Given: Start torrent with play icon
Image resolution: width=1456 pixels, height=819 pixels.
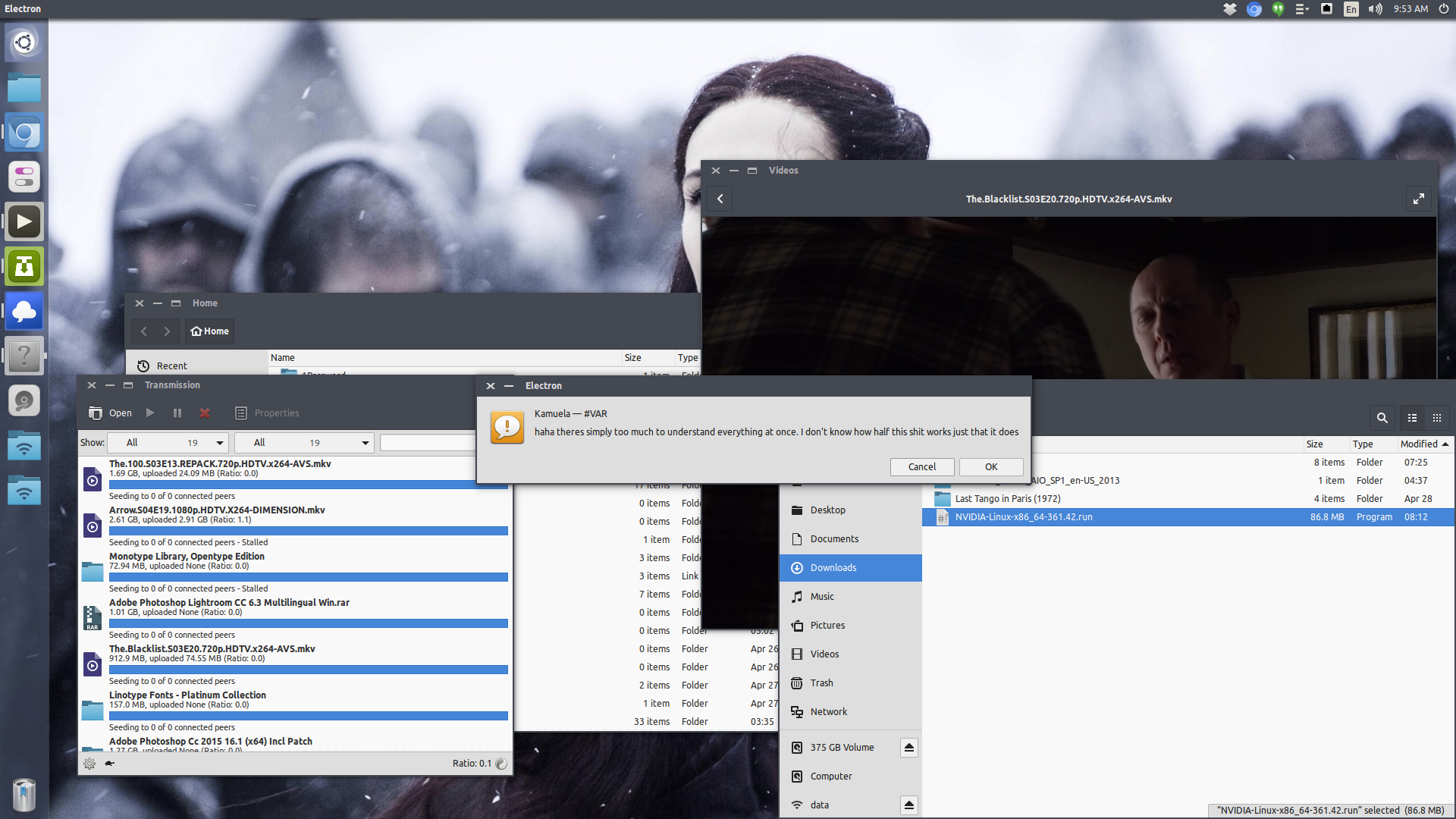Looking at the screenshot, I should [x=150, y=413].
